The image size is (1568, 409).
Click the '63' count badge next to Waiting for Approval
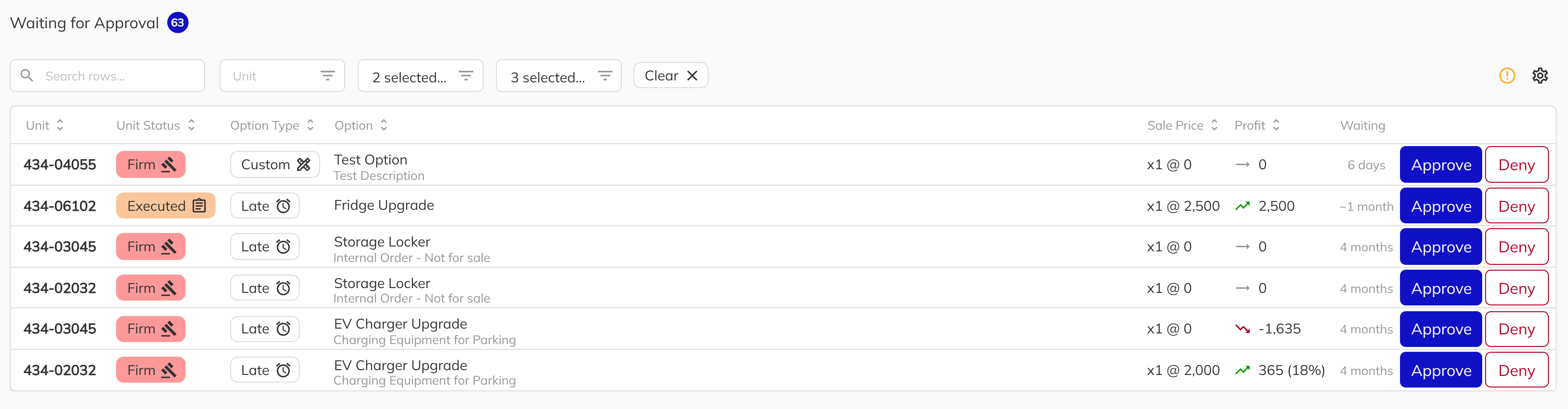click(177, 22)
